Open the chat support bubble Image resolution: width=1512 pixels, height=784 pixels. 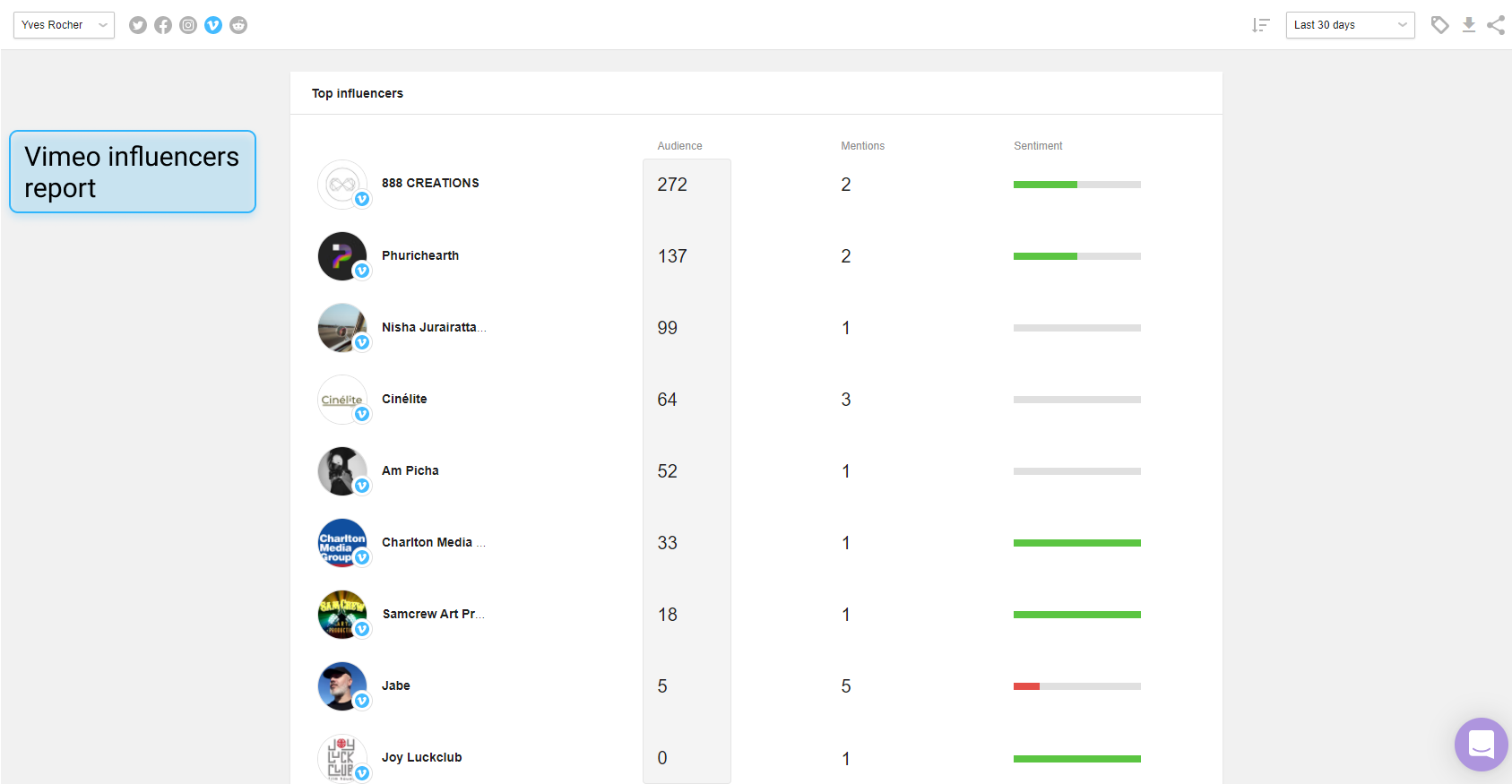coord(1482,745)
